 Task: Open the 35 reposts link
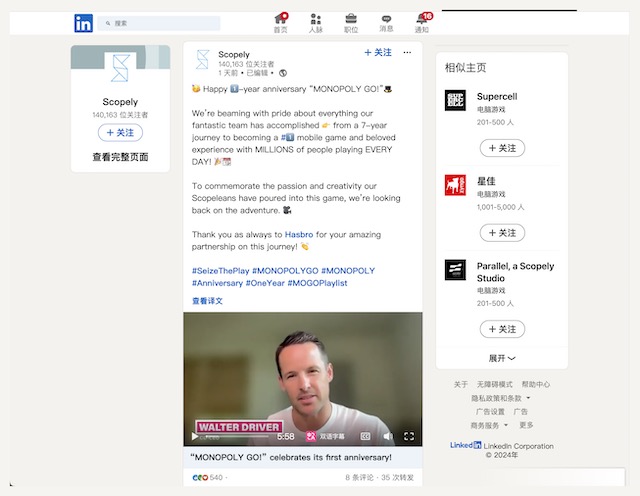pyautogui.click(x=397, y=477)
